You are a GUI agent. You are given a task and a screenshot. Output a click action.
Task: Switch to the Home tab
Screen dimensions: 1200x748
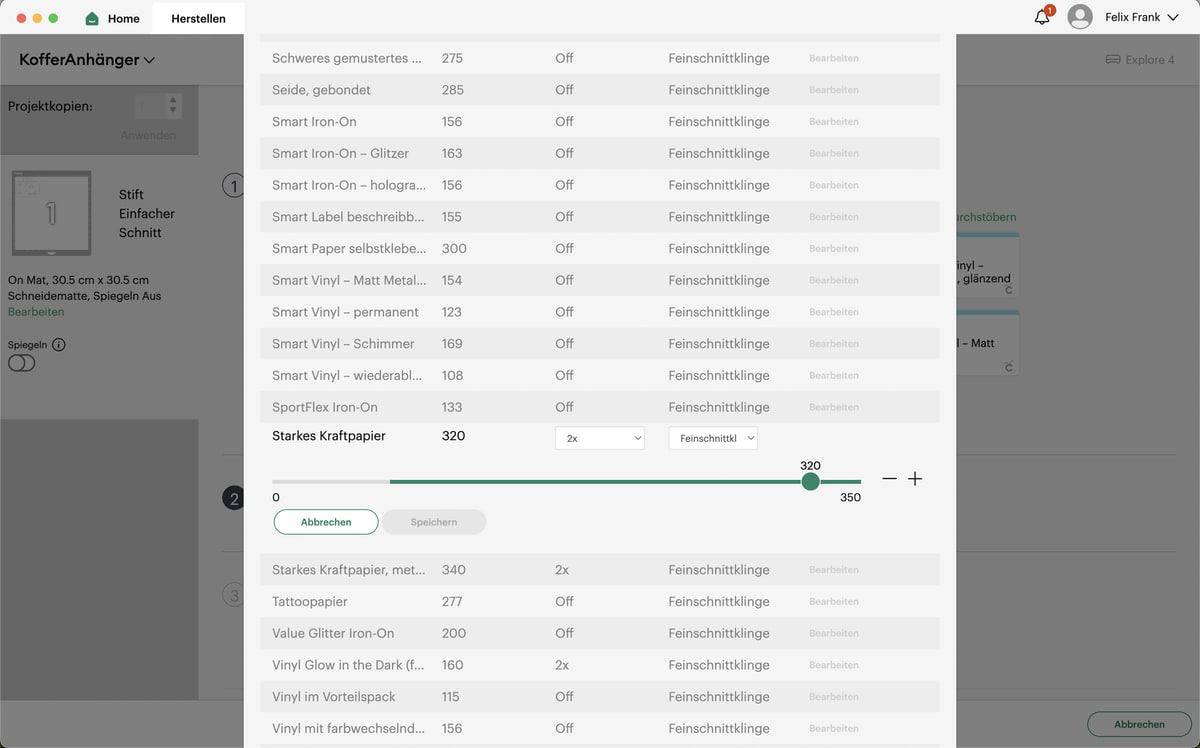point(123,18)
